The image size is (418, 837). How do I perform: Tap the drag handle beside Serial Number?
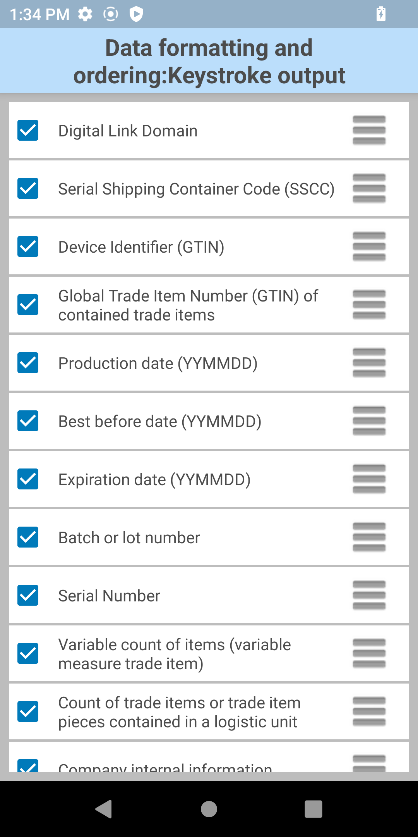[369, 595]
